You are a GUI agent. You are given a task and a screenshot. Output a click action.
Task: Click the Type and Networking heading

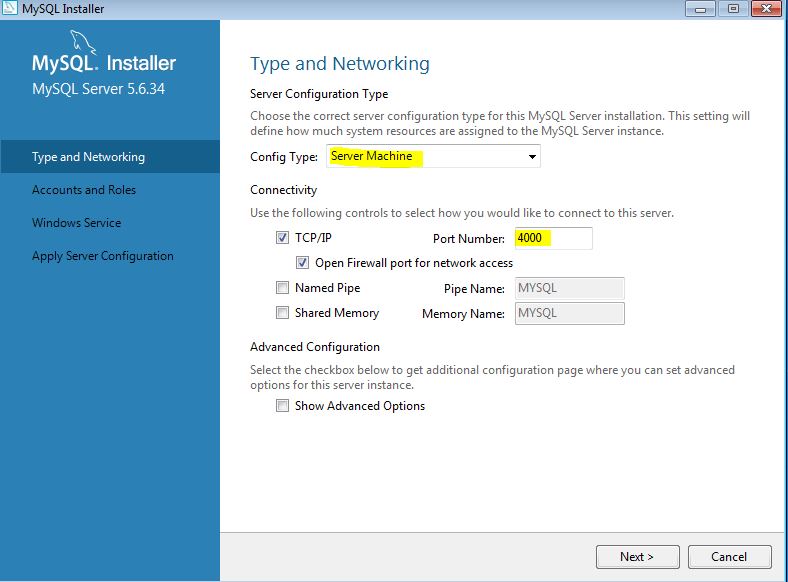click(340, 64)
